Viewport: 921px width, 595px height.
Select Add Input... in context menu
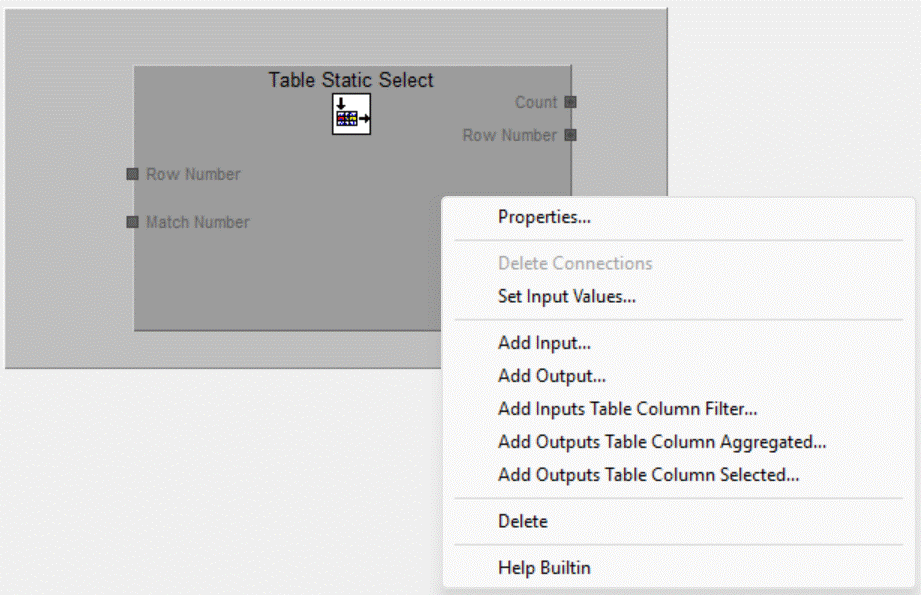click(x=544, y=343)
